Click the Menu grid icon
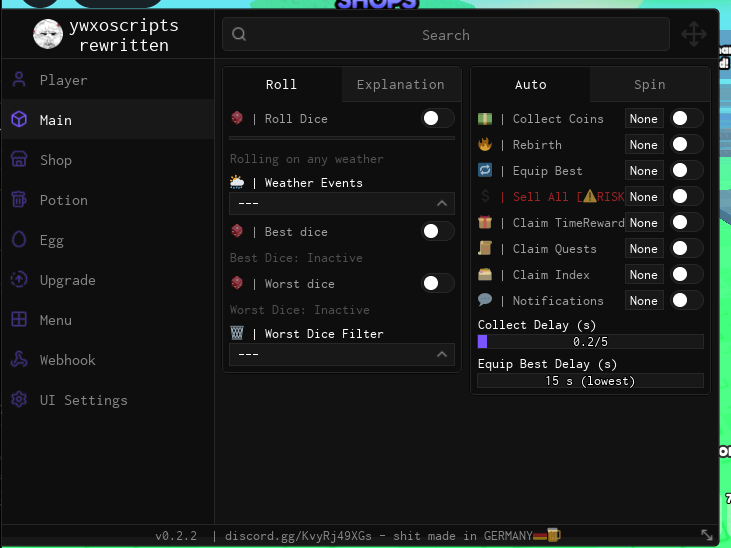731x548 pixels. pos(19,319)
